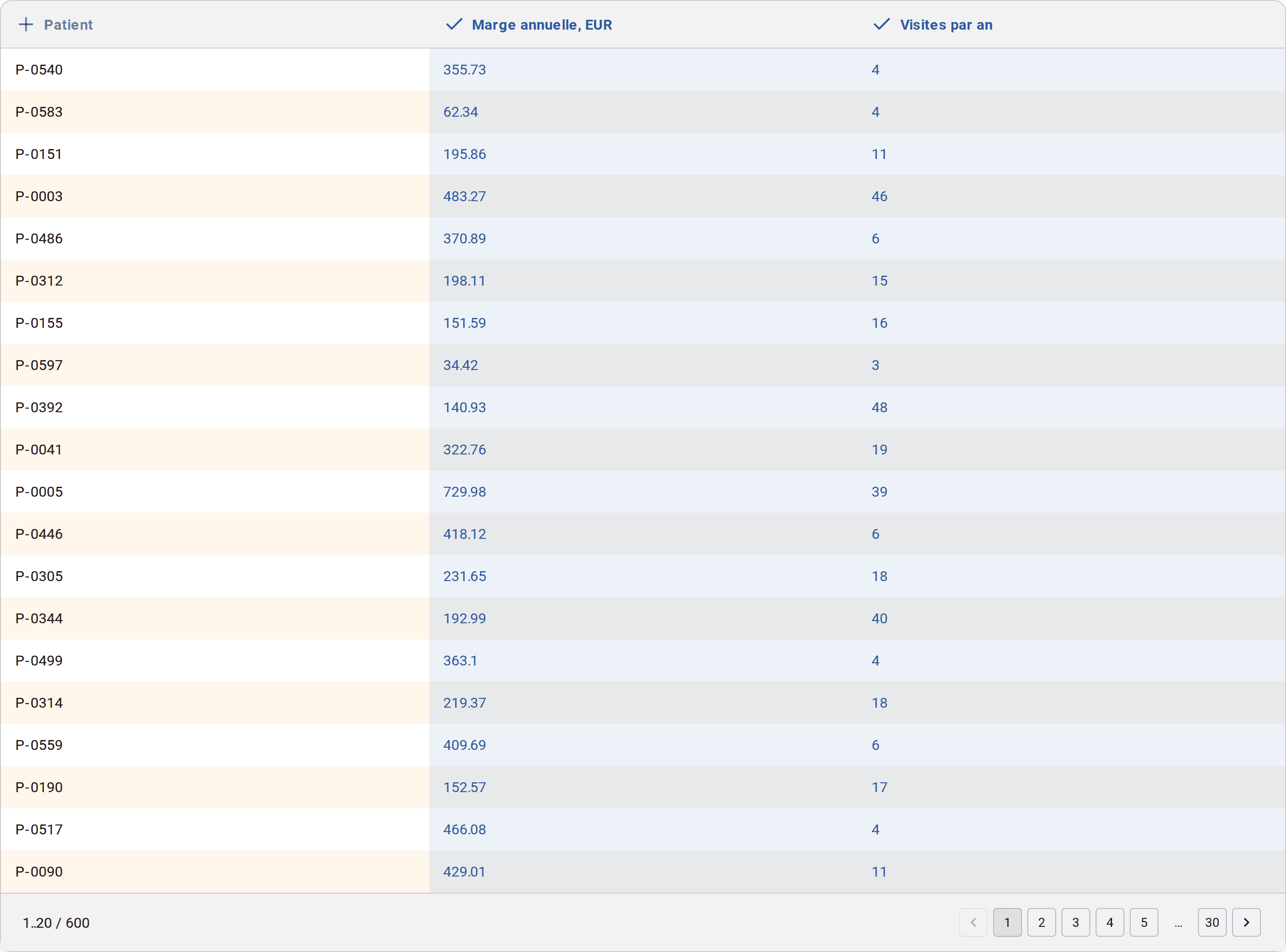Switch to page 5
The width and height of the screenshot is (1286, 952).
1144,923
